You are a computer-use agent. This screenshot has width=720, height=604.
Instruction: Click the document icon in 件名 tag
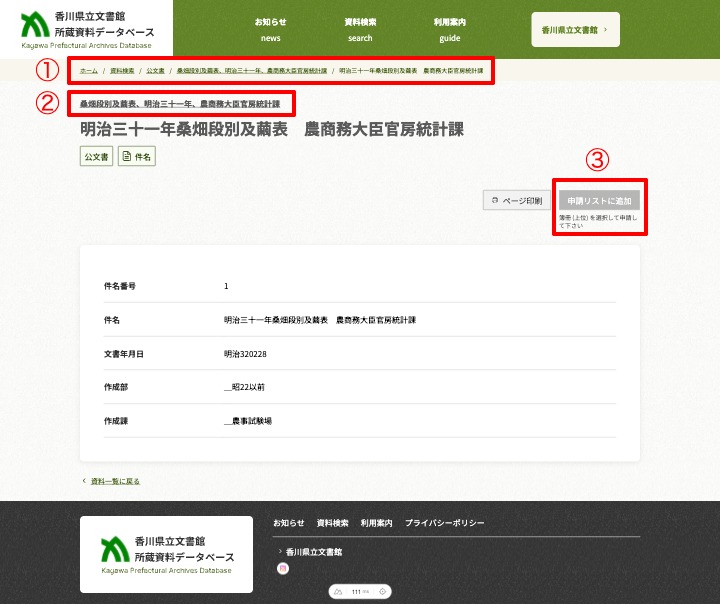tap(127, 157)
